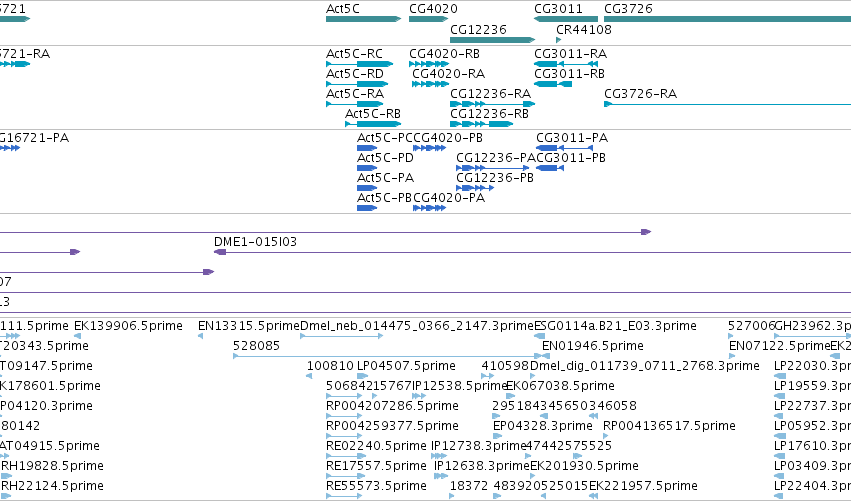Screen dimensions: 851x501
Task: Select the Act5C gene feature label
Action: [342, 9]
